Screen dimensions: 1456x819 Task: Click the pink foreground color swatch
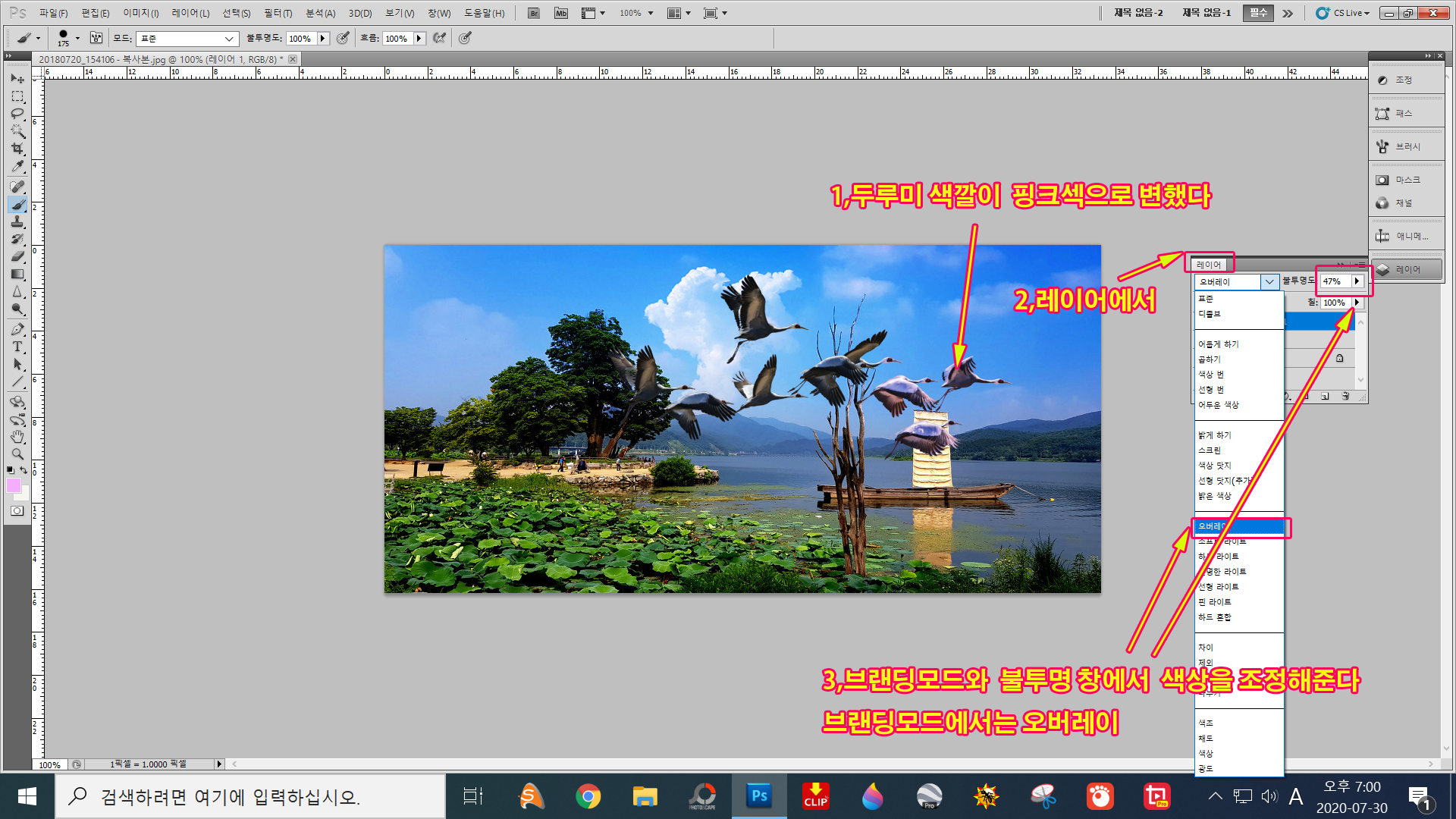[13, 486]
